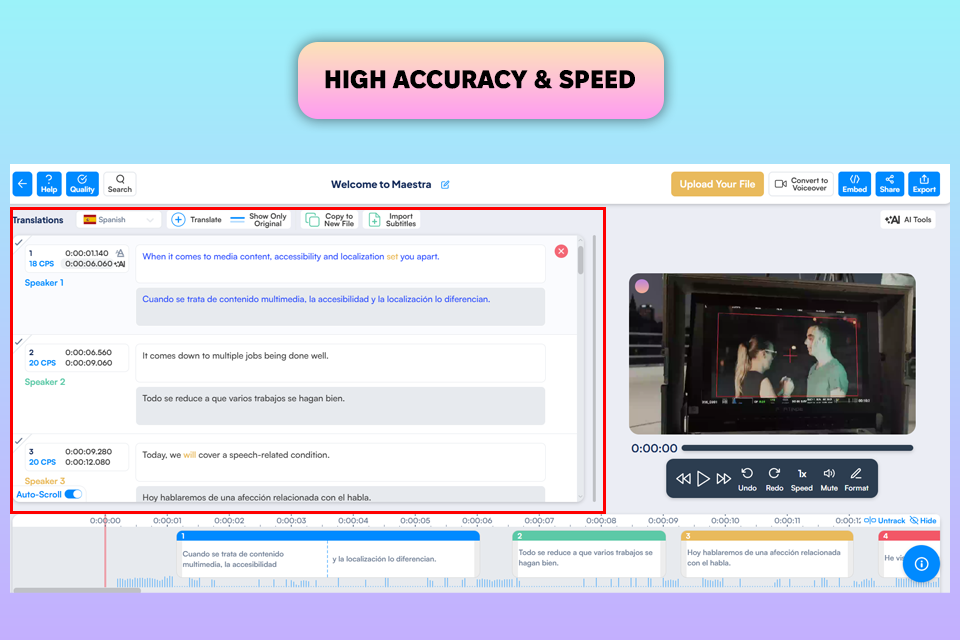Click the Redo button

[774, 479]
